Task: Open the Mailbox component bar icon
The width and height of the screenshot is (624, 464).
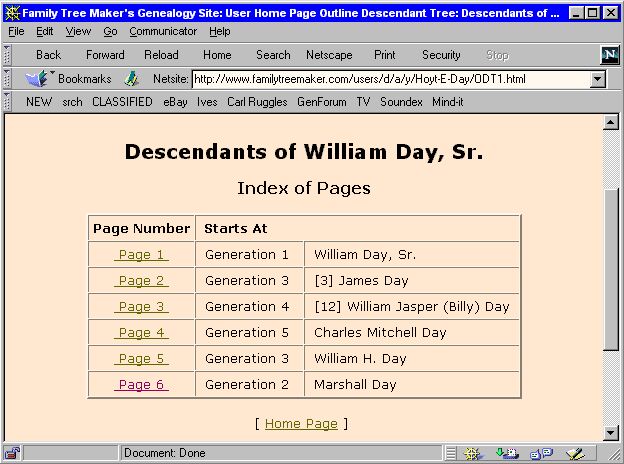Action: [x=507, y=453]
